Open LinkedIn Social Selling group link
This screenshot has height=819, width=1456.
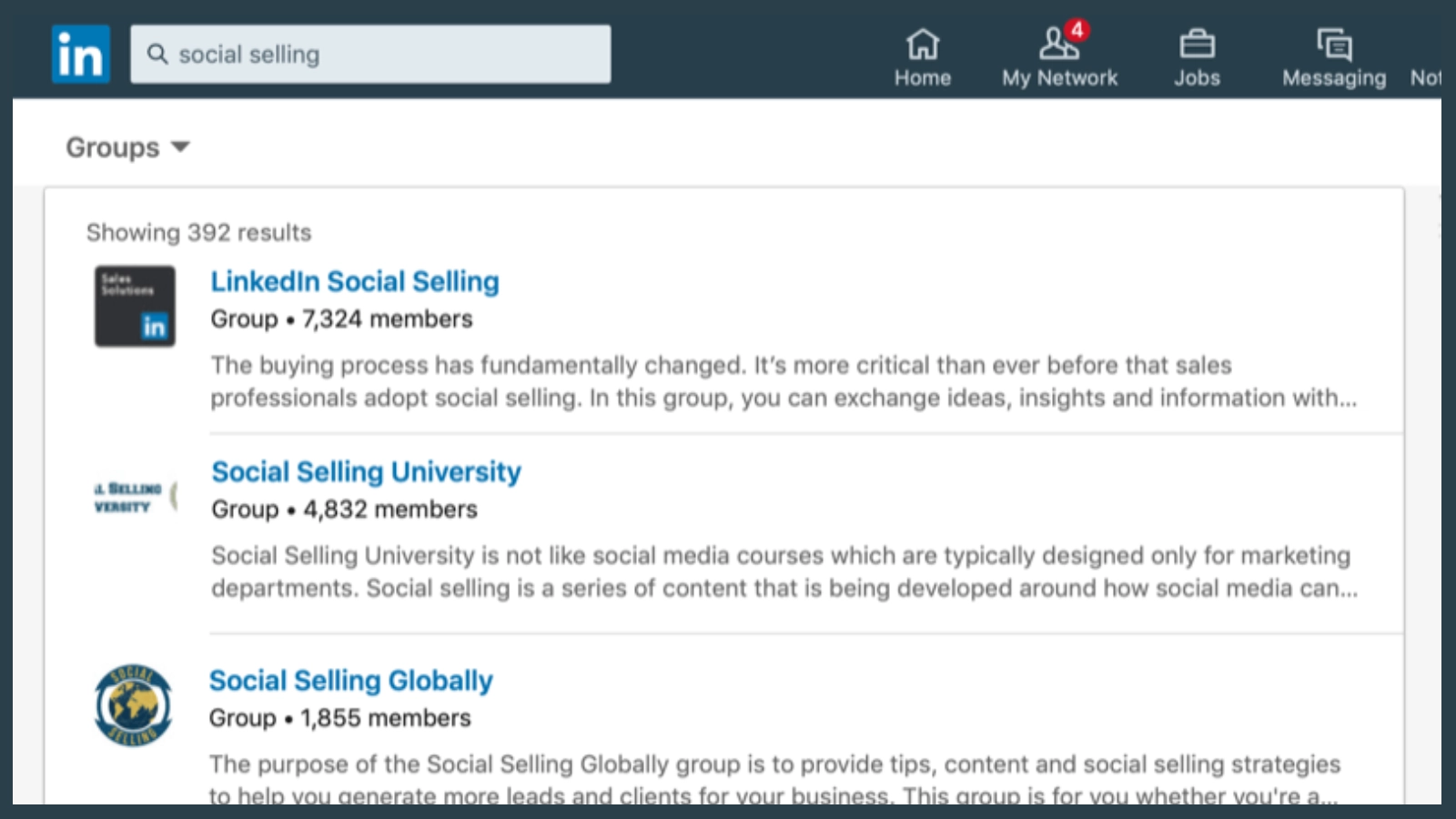click(x=355, y=281)
